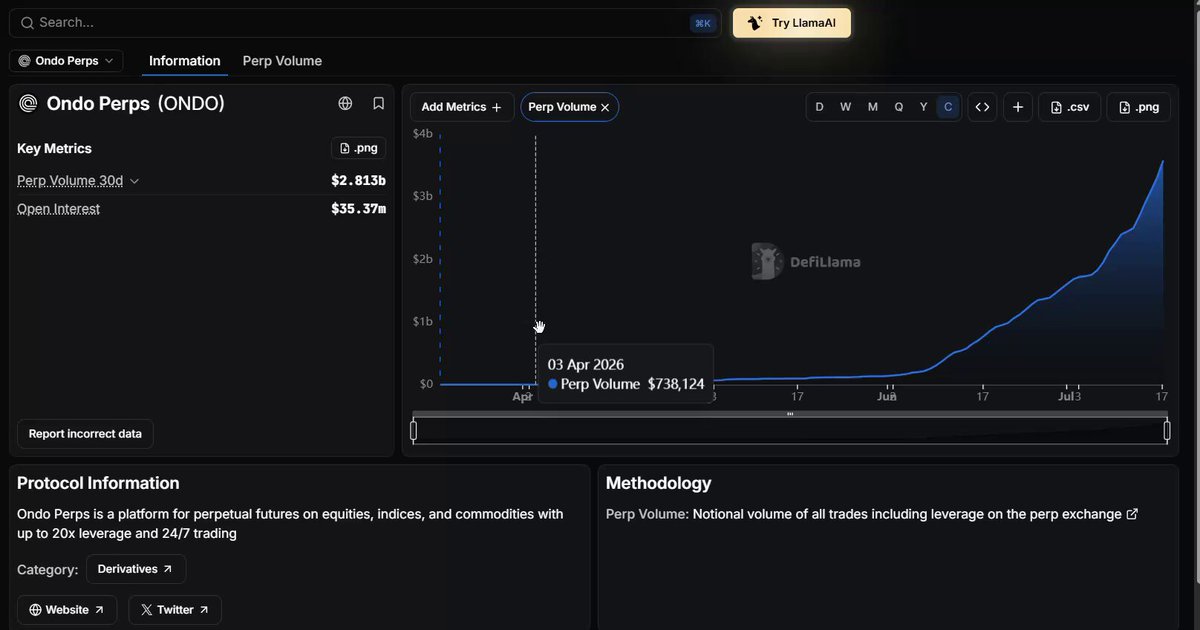1200x630 pixels.
Task: Click the Ondo Perps logo beside the title
Action: pos(28,104)
